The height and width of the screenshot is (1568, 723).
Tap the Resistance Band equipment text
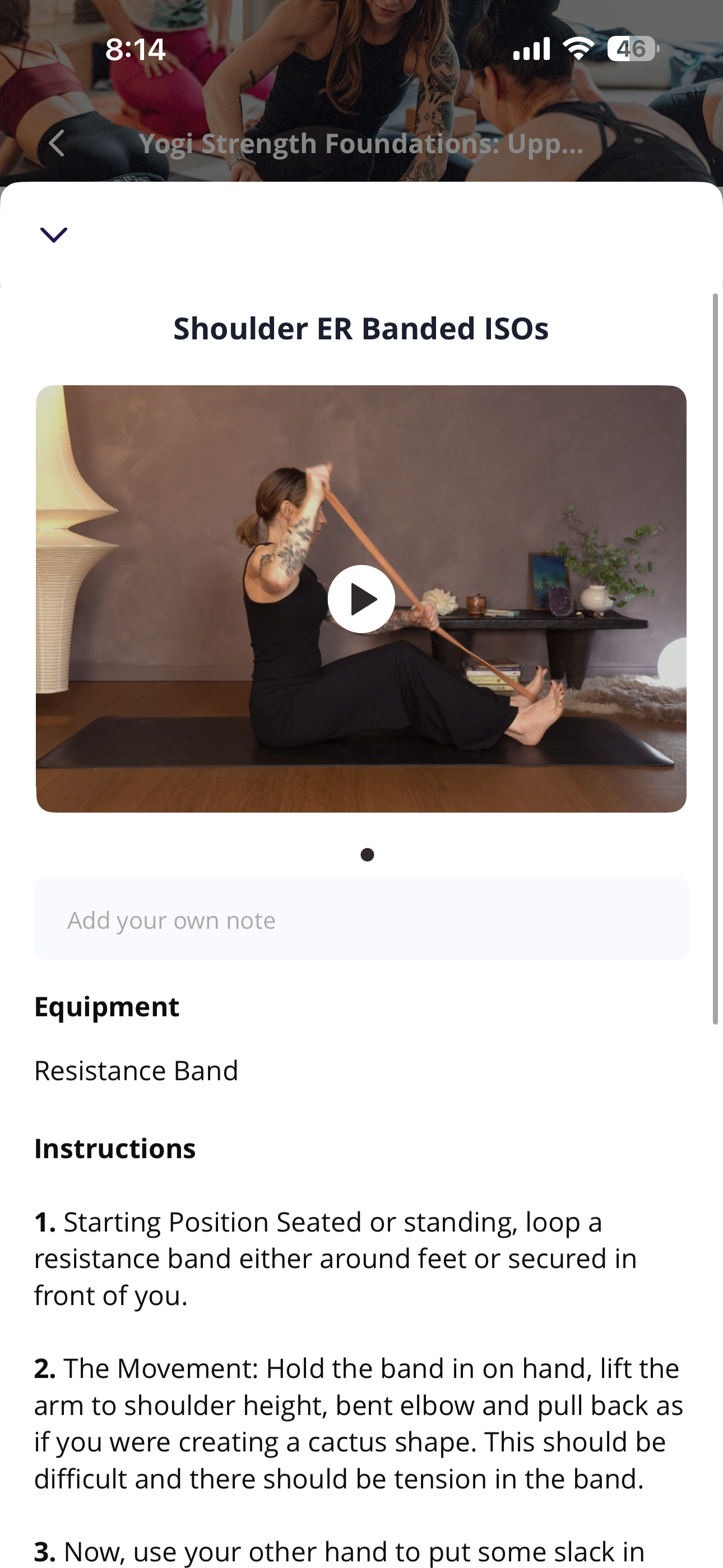coord(136,1071)
